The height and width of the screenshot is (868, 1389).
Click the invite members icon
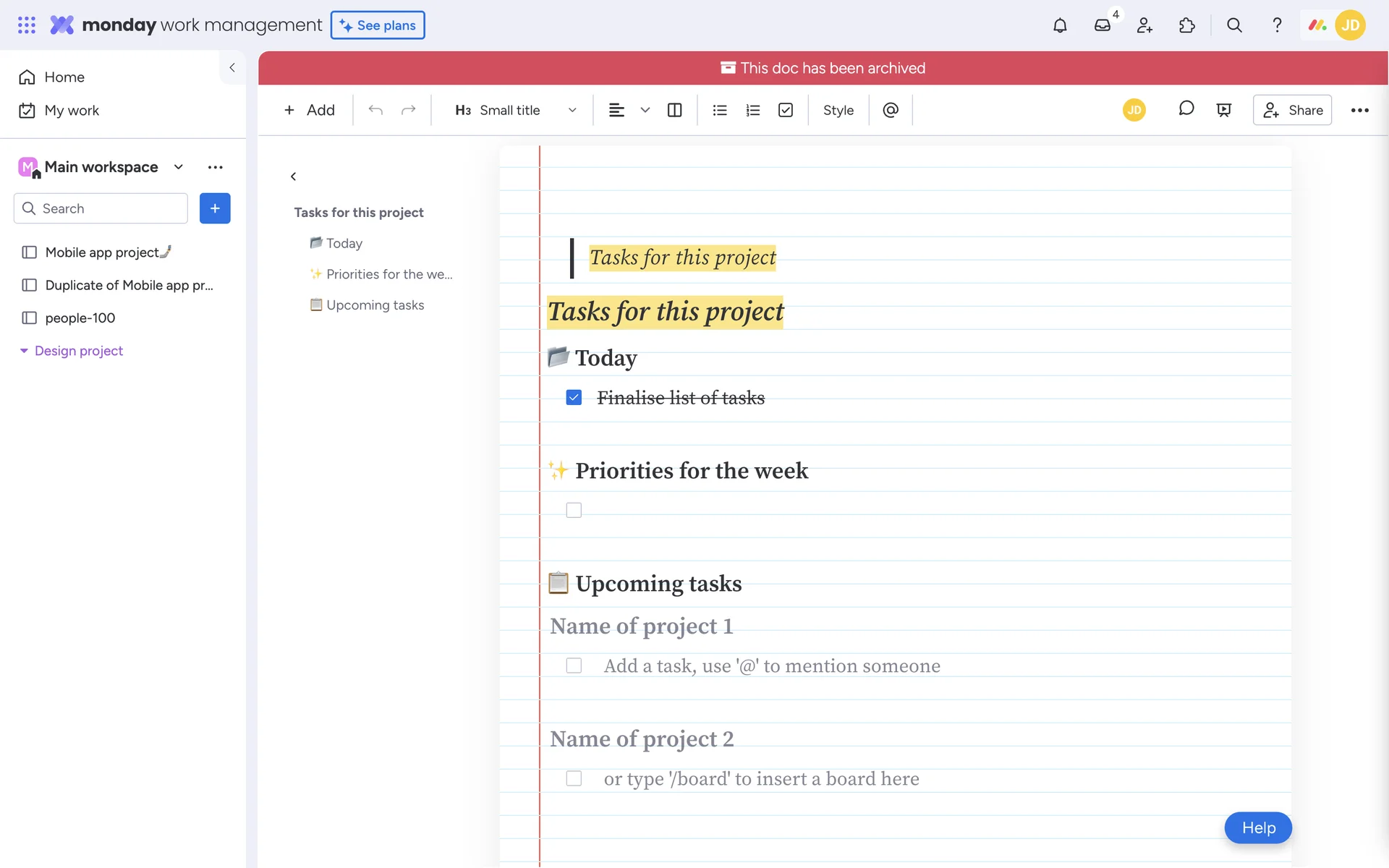(1144, 25)
